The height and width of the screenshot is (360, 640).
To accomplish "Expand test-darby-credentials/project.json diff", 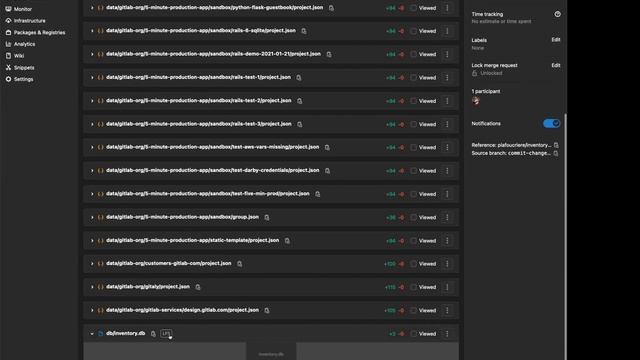I will tap(92, 171).
